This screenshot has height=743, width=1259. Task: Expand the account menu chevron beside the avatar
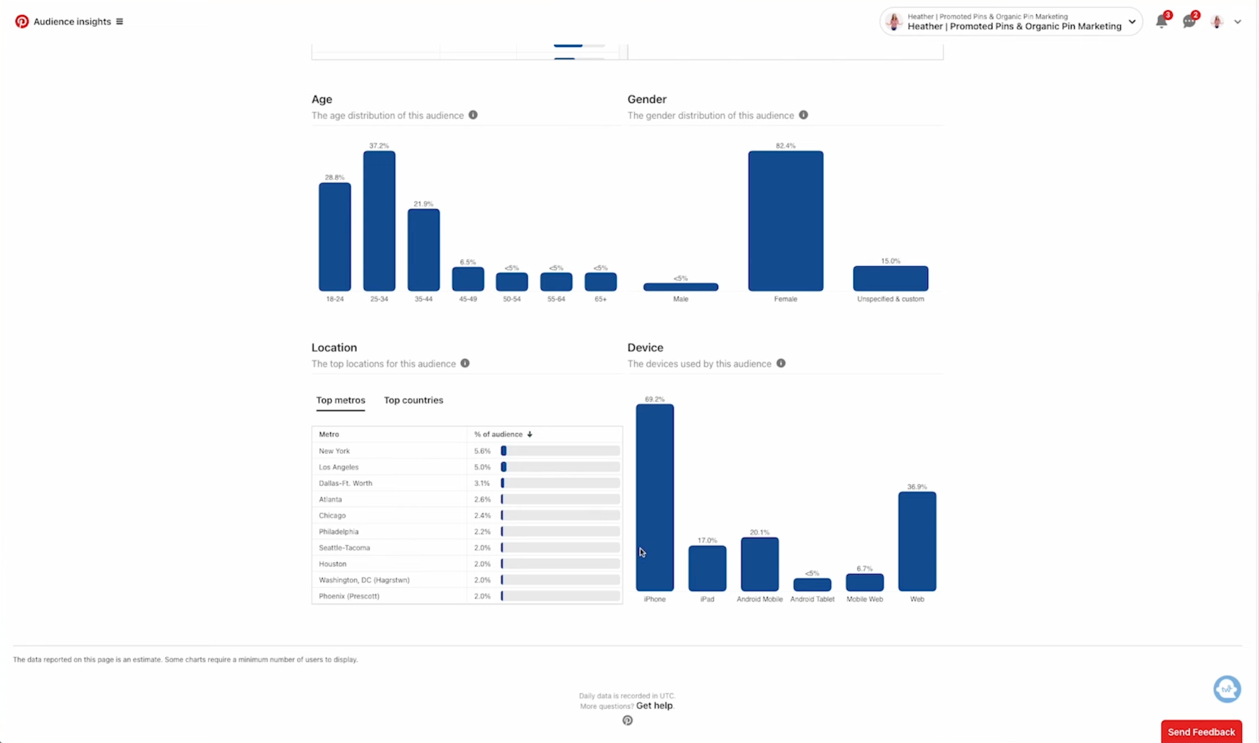[1238, 22]
